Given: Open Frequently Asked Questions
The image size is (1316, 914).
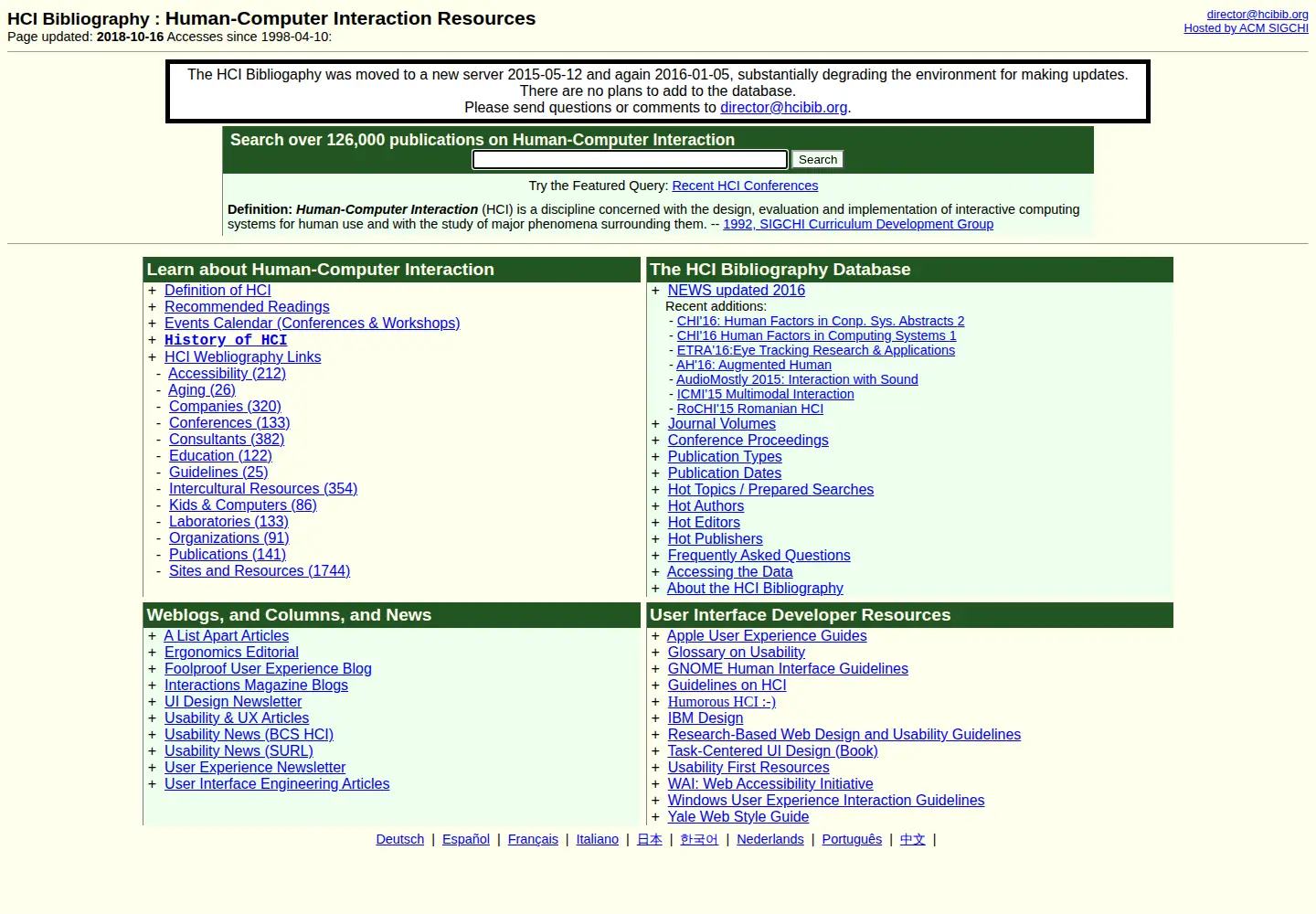Looking at the screenshot, I should click(x=759, y=556).
